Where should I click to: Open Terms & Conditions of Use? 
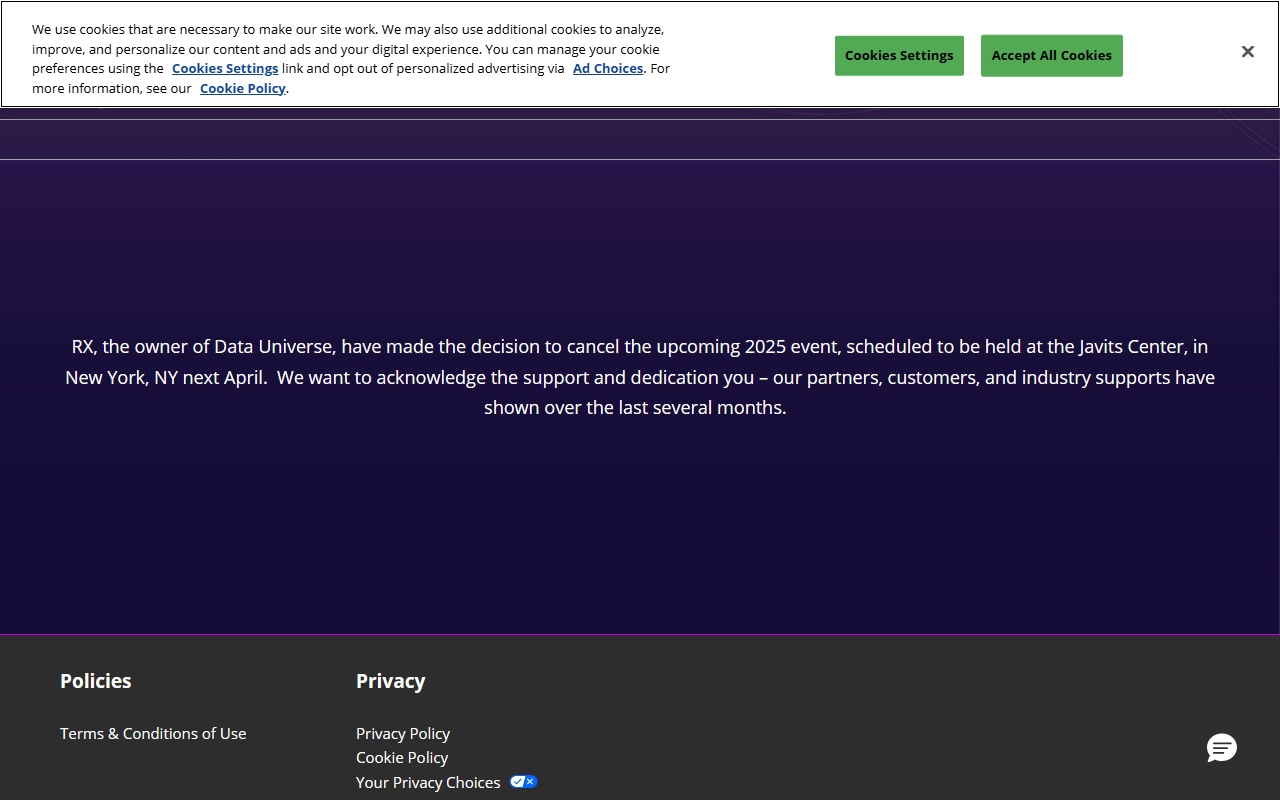pyautogui.click(x=153, y=734)
